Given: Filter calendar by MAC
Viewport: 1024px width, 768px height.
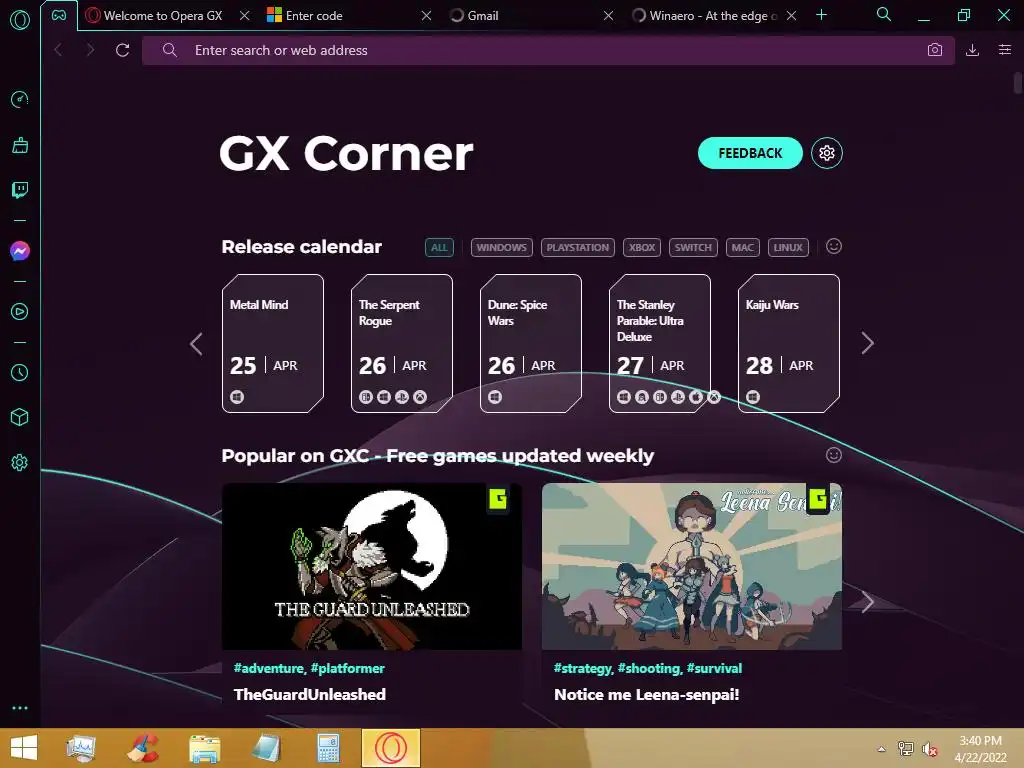Looking at the screenshot, I should (743, 248).
